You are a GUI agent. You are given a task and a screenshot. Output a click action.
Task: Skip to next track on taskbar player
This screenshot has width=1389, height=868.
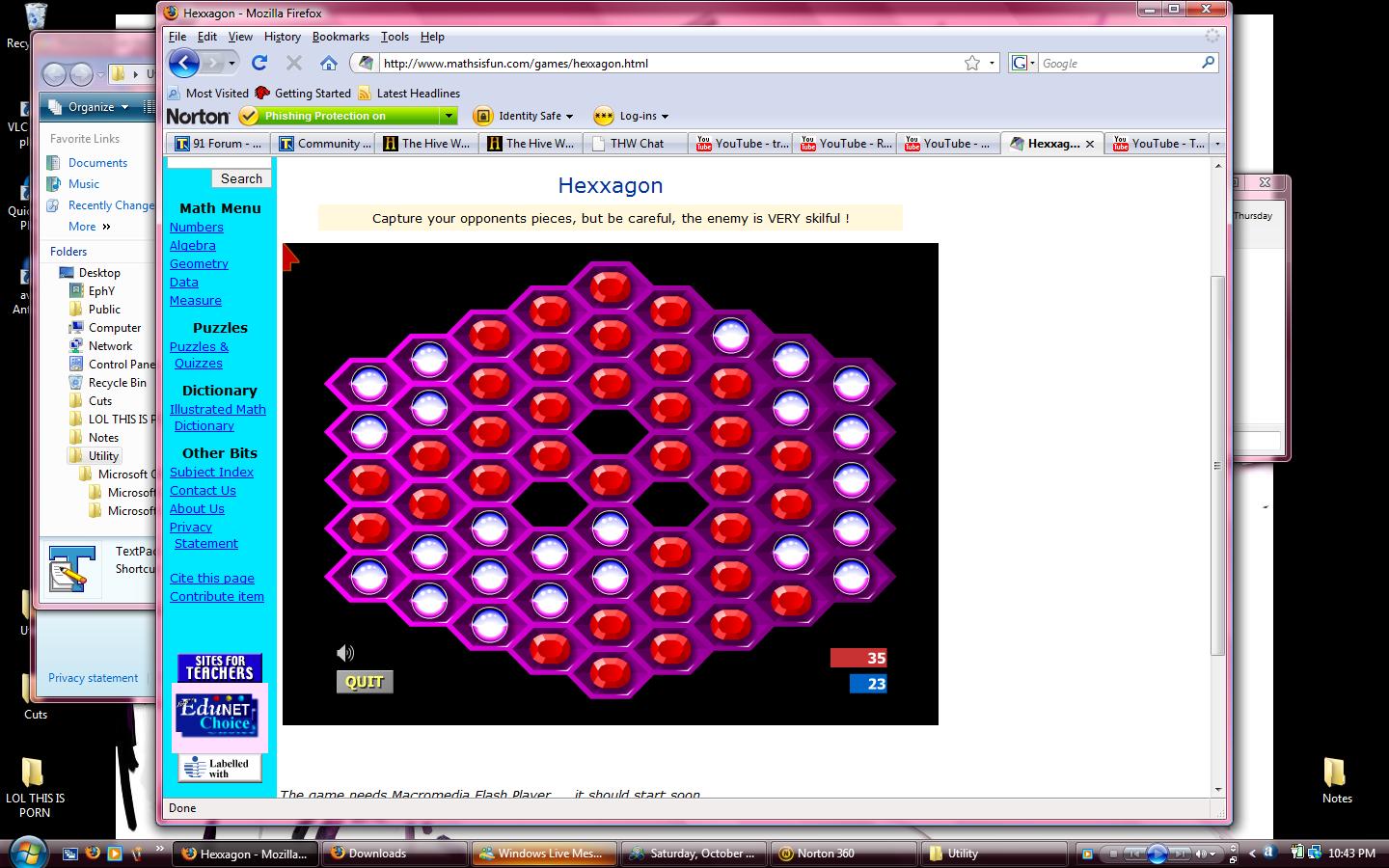pyautogui.click(x=1183, y=854)
